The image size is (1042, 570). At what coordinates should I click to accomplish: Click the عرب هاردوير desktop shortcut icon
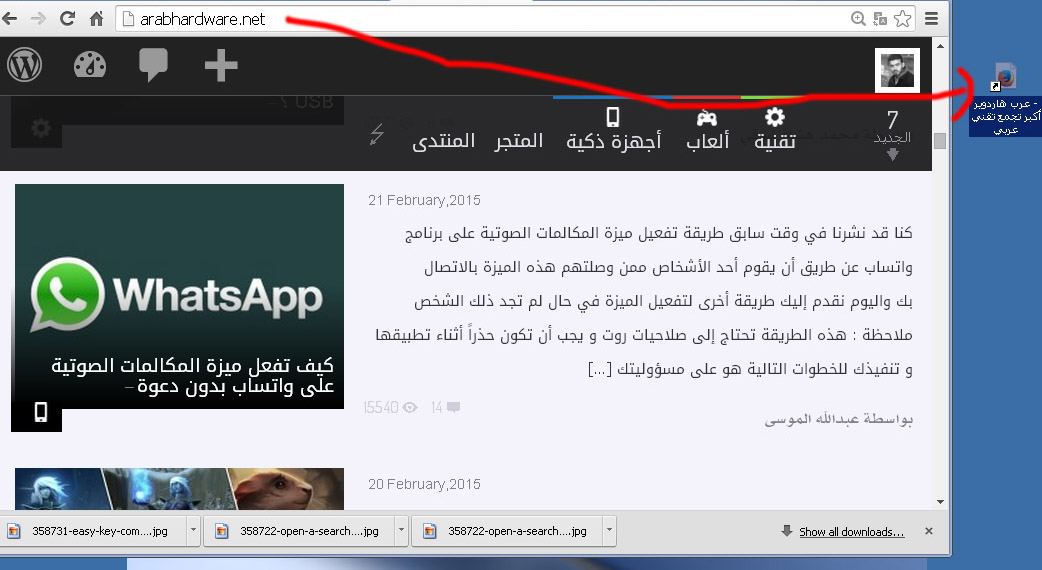pos(1005,100)
